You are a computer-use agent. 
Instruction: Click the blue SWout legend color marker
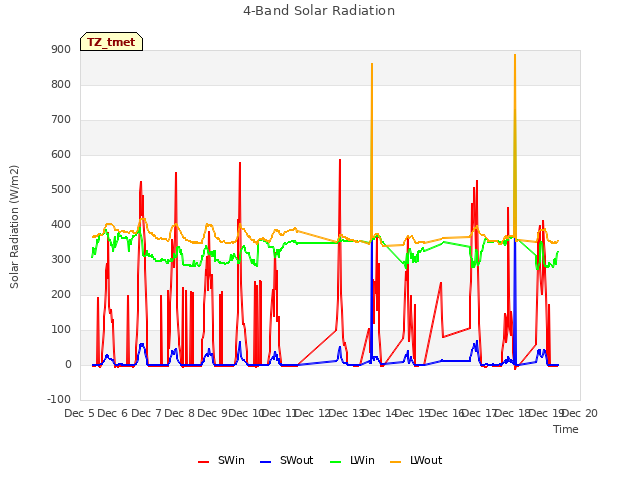(x=265, y=462)
